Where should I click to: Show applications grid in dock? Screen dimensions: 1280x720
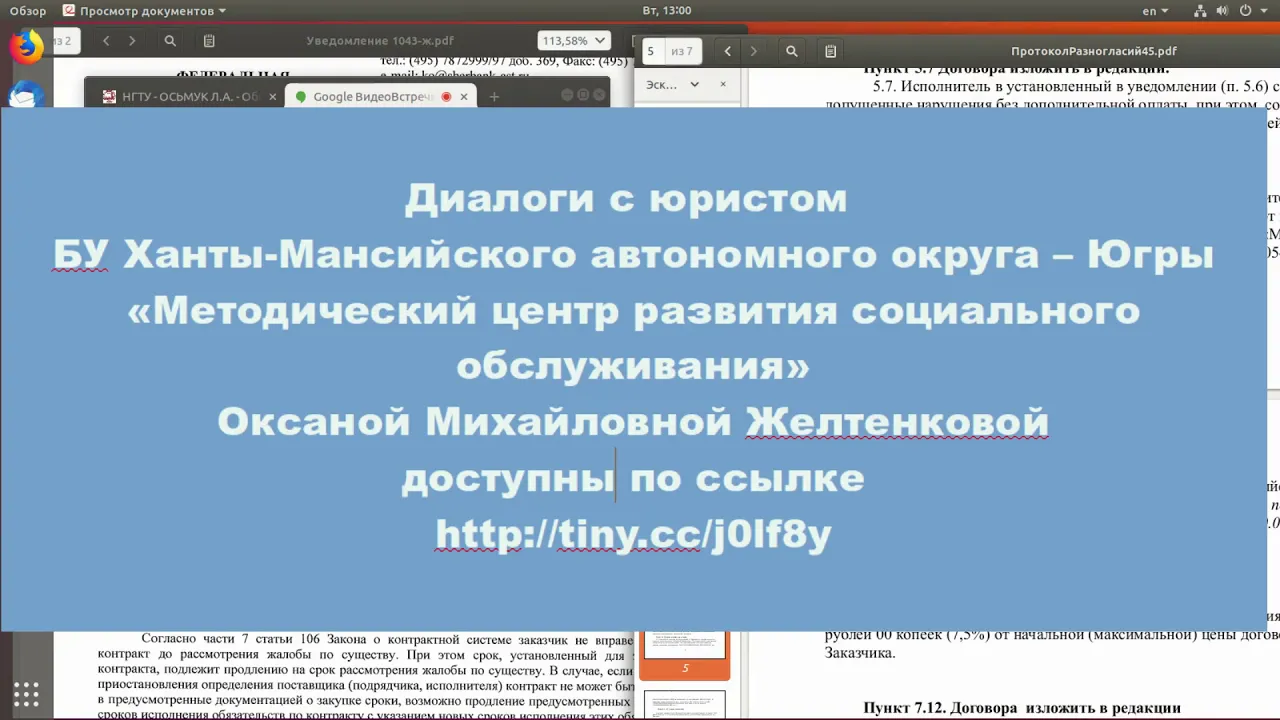tap(26, 694)
